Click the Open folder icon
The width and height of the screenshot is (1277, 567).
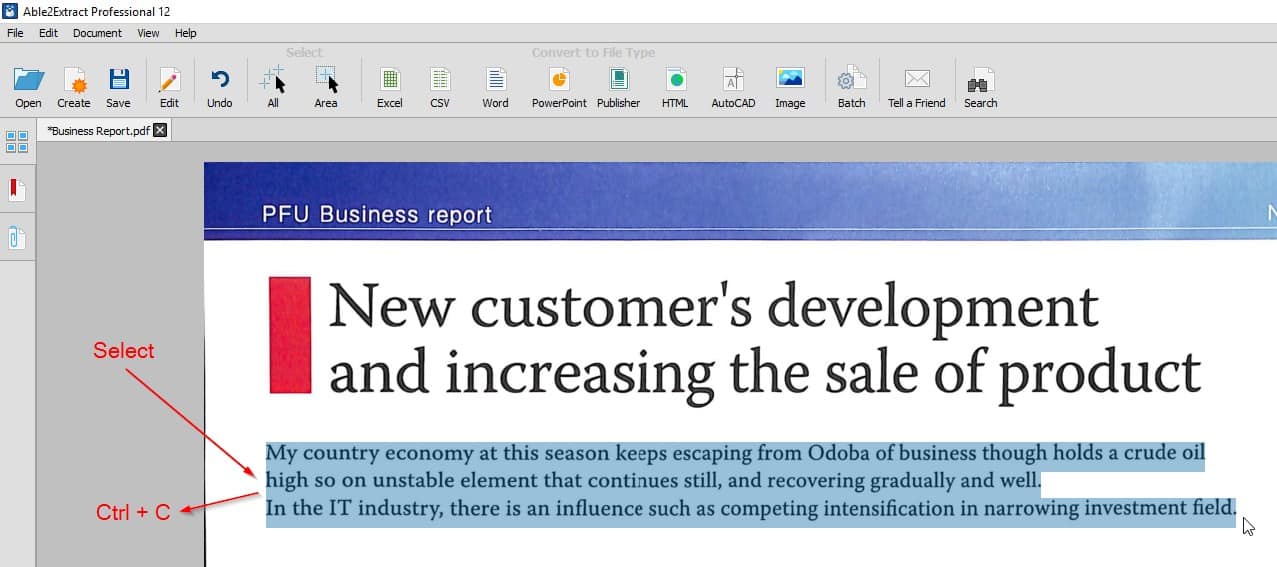28,80
